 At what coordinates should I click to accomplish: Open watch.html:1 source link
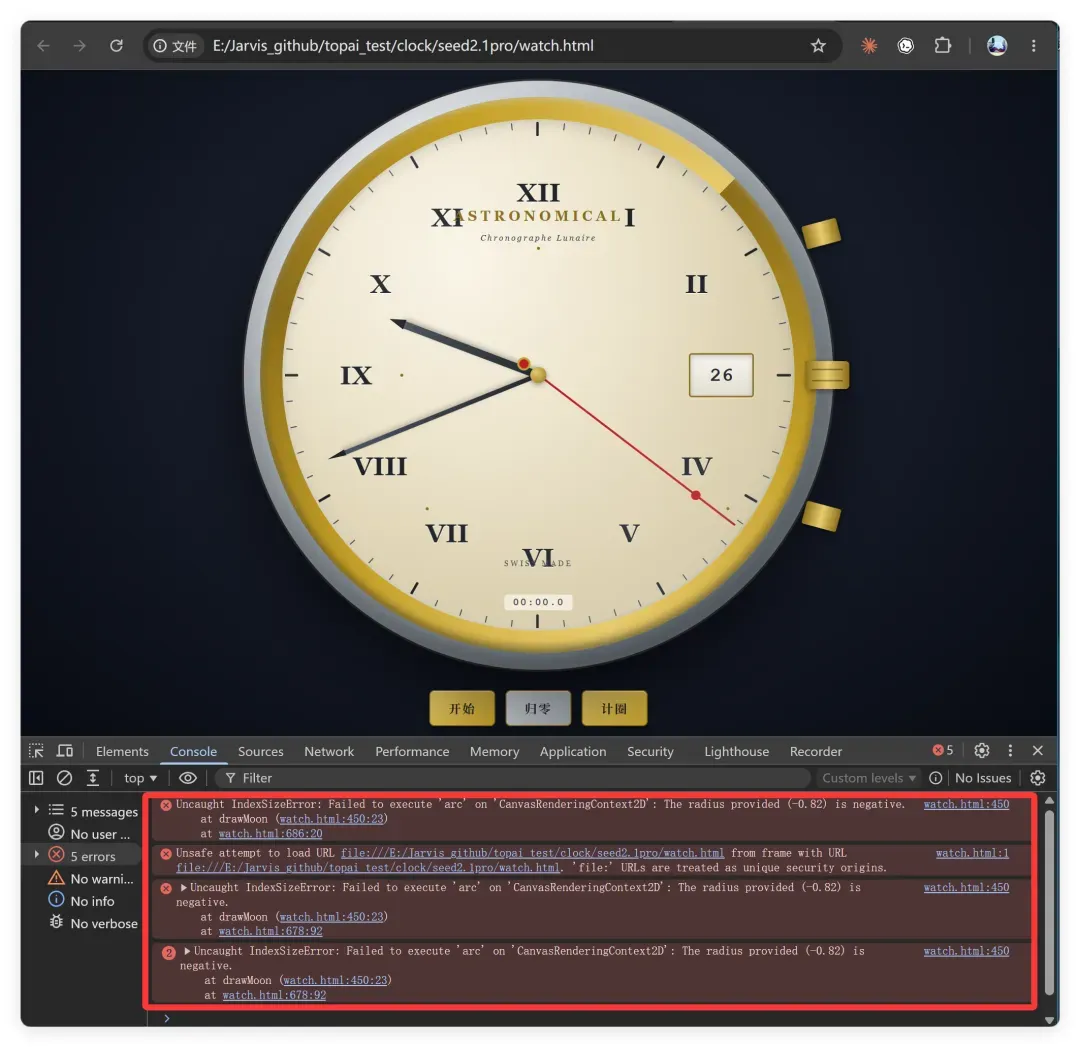[972, 853]
